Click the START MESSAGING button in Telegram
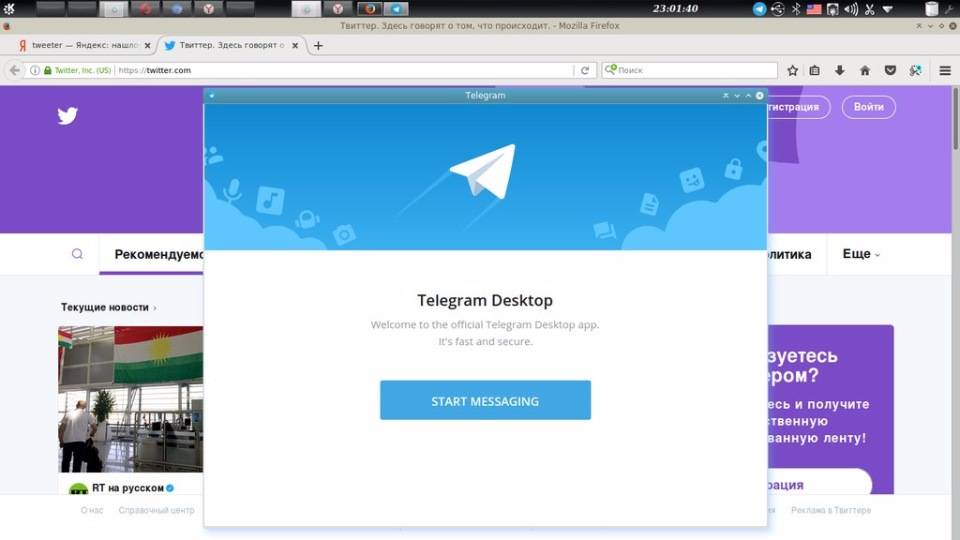This screenshot has height=540, width=960. 485,400
